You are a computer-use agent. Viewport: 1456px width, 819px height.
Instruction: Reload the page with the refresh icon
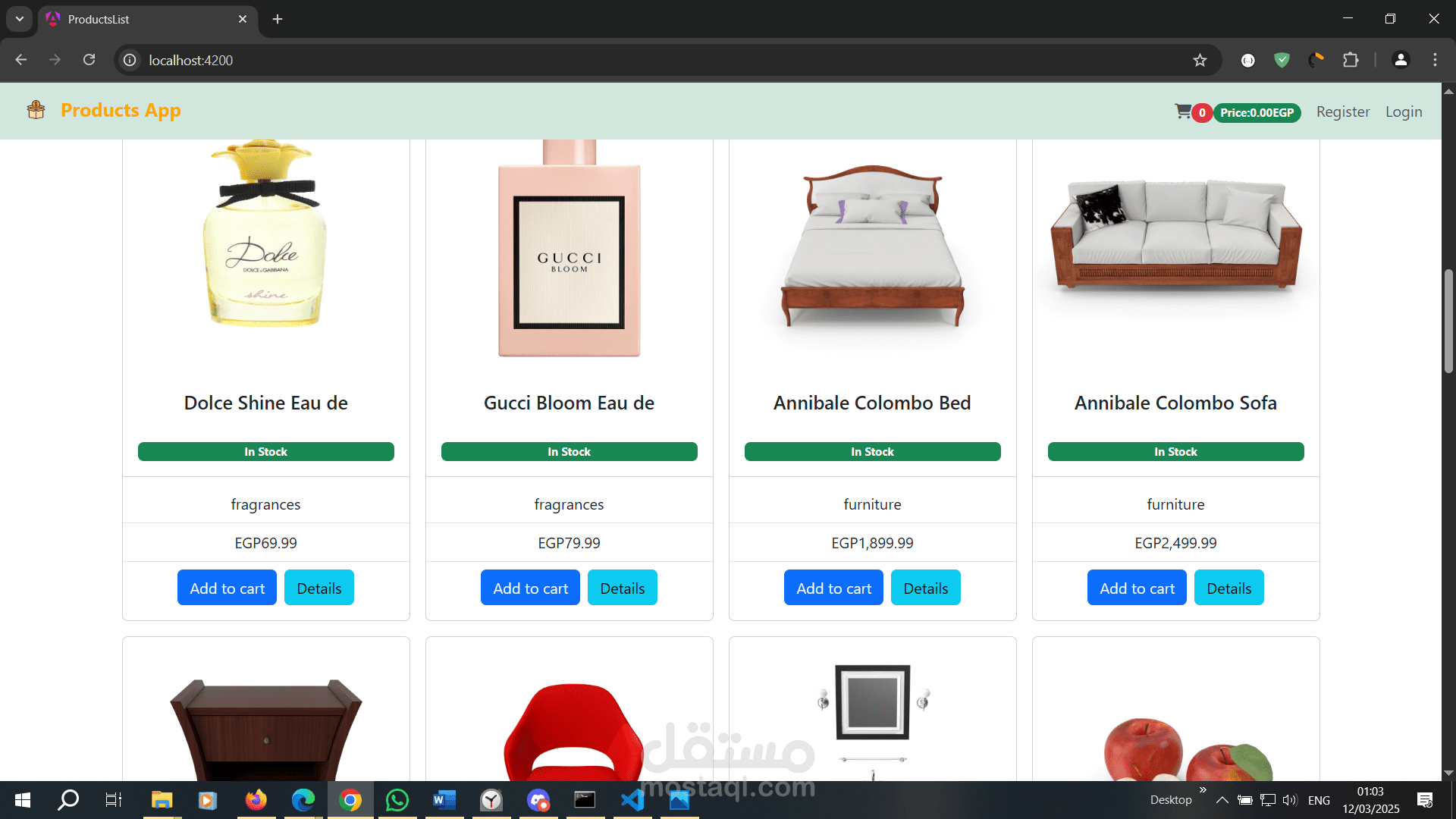[89, 60]
